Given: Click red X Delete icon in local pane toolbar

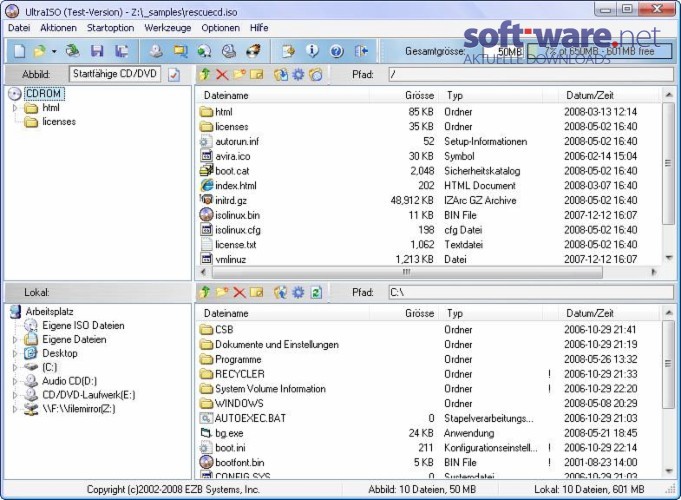Looking at the screenshot, I should point(239,292).
